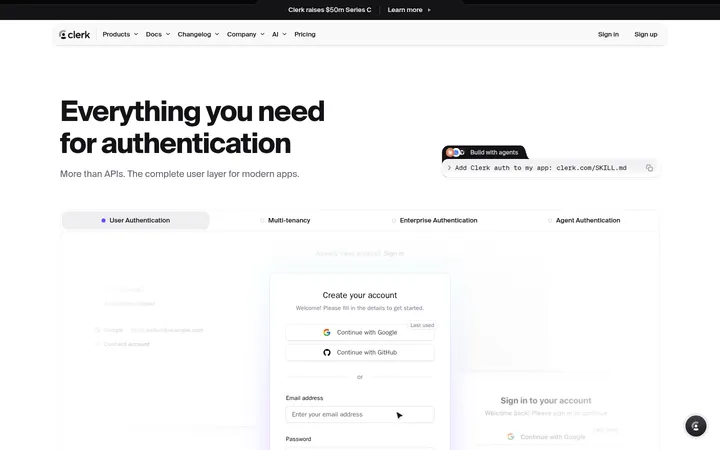Click the agent avatars beside Build with agents
Screen dimensions: 720x450
click(x=456, y=152)
